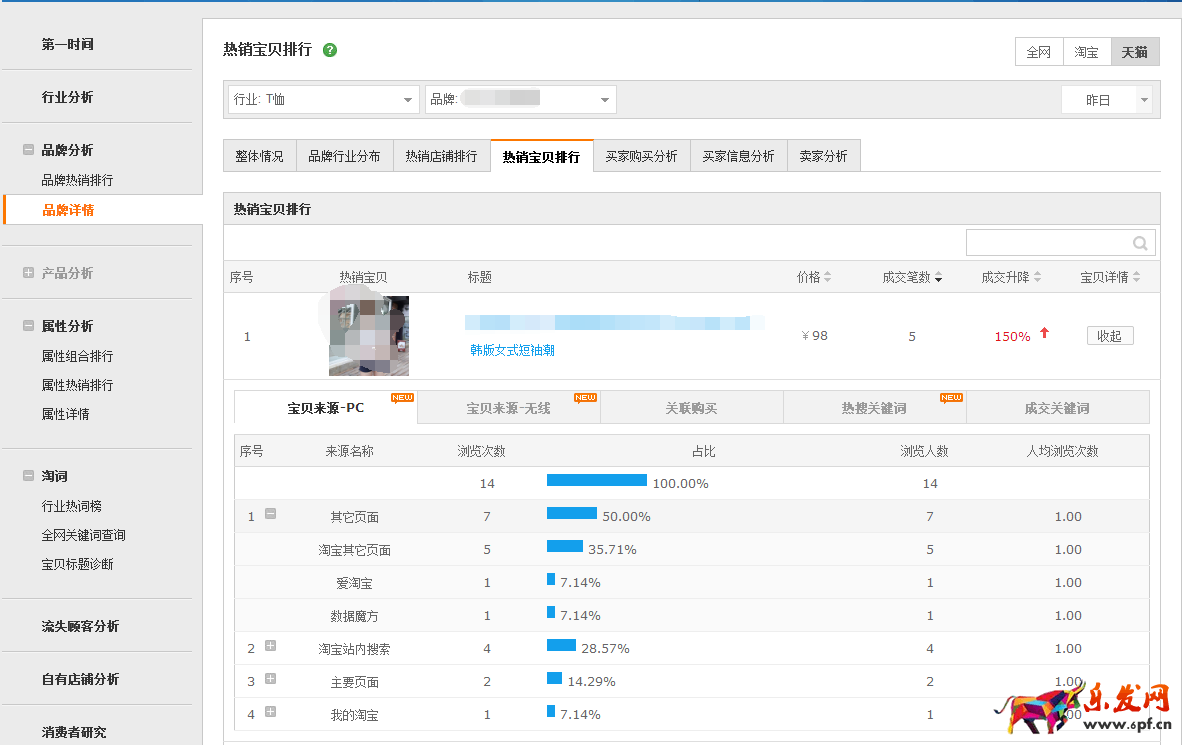Expand the 我的淘宝 source row

270,712
